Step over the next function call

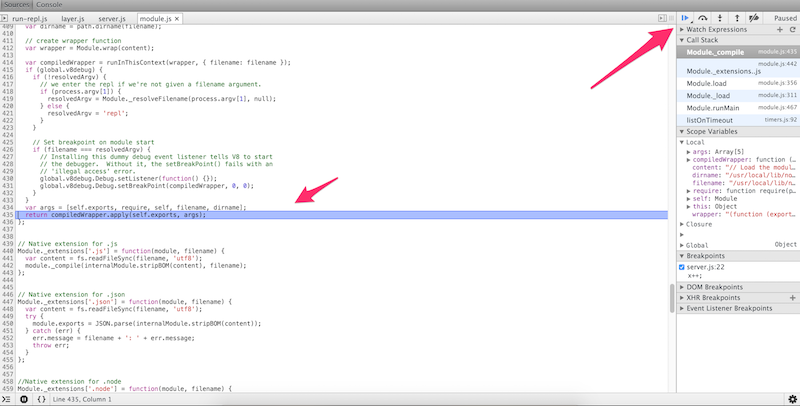coord(703,18)
